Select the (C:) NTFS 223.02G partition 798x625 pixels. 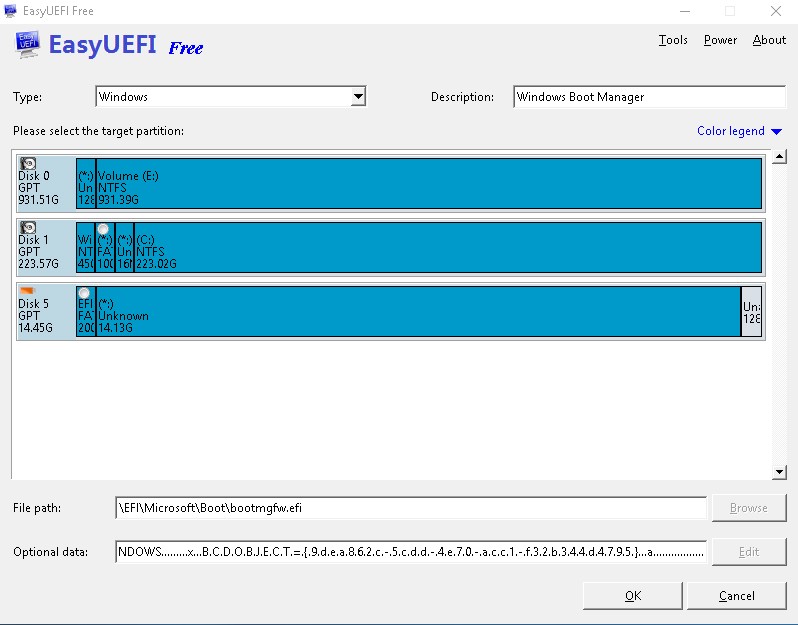point(448,247)
